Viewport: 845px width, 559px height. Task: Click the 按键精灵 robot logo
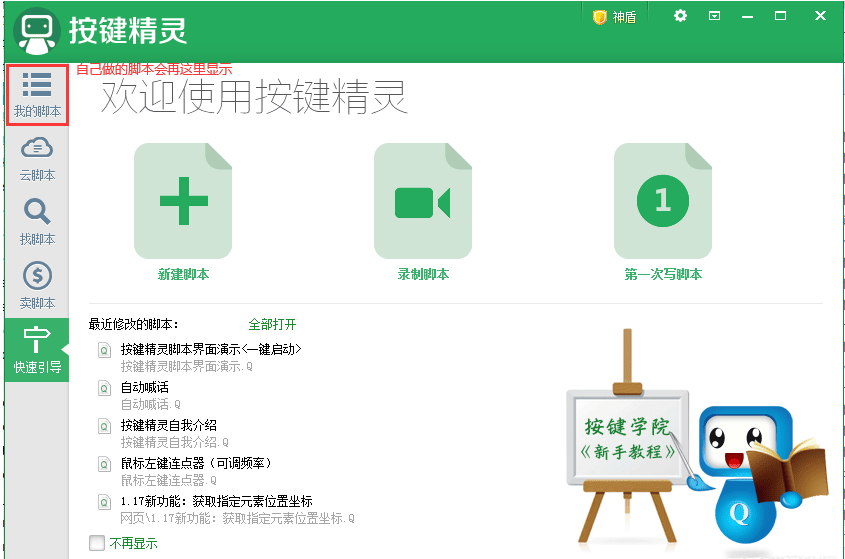tap(37, 31)
